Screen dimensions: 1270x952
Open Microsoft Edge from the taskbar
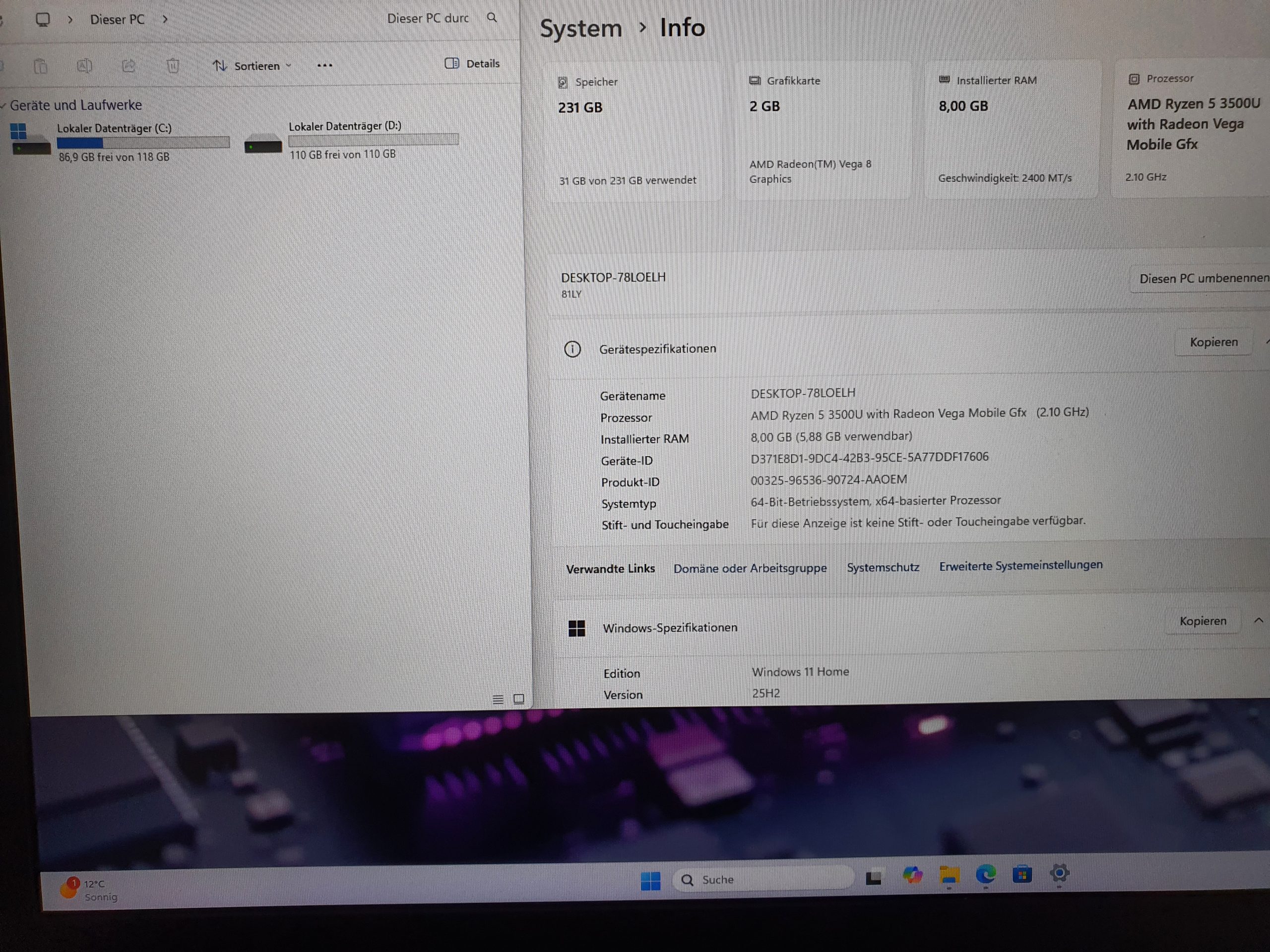tap(986, 875)
